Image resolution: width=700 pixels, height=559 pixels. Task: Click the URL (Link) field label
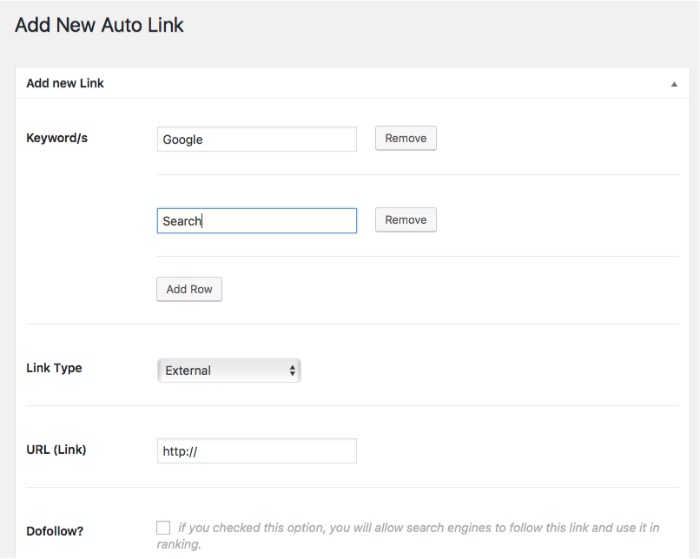tap(56, 449)
